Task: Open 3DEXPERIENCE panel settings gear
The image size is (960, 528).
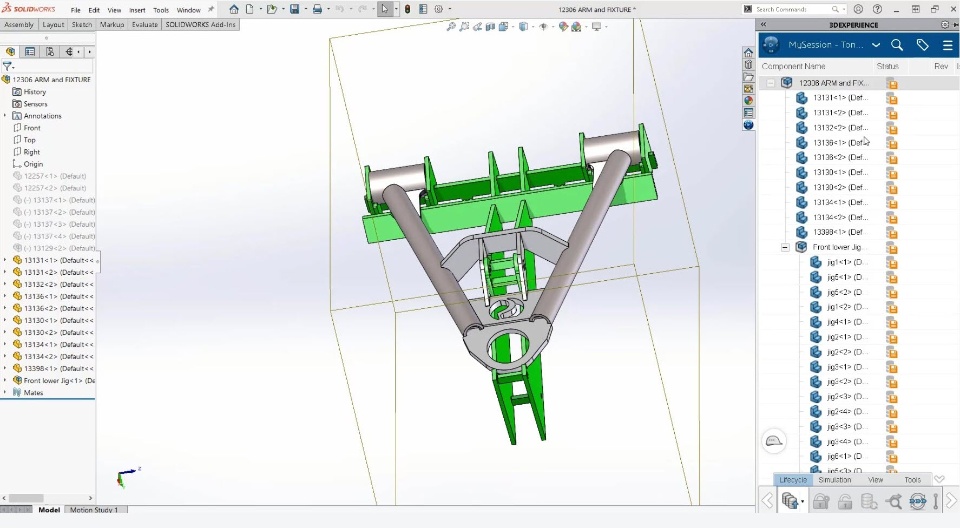Action: point(945,25)
